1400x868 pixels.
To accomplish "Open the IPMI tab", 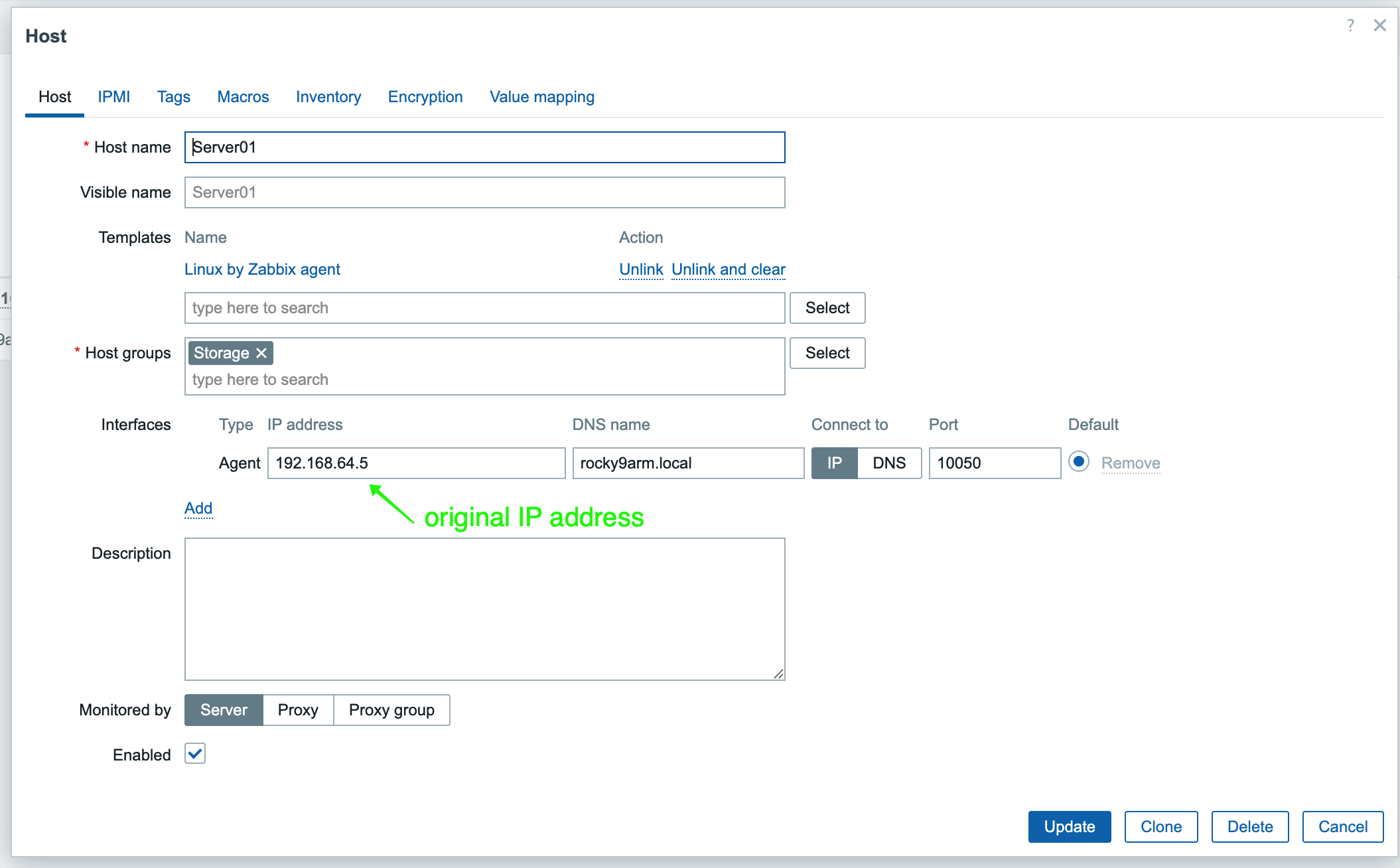I will point(114,97).
